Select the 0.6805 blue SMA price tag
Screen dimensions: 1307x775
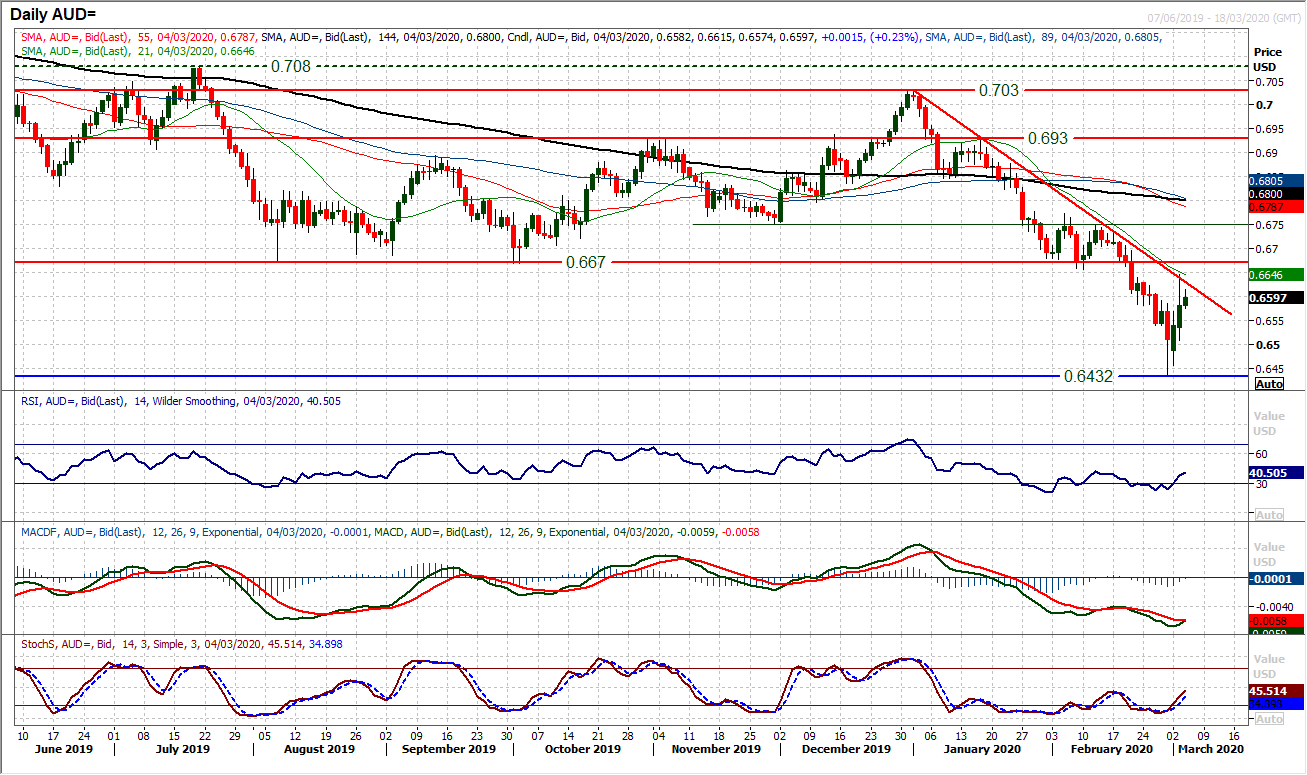pyautogui.click(x=1275, y=181)
